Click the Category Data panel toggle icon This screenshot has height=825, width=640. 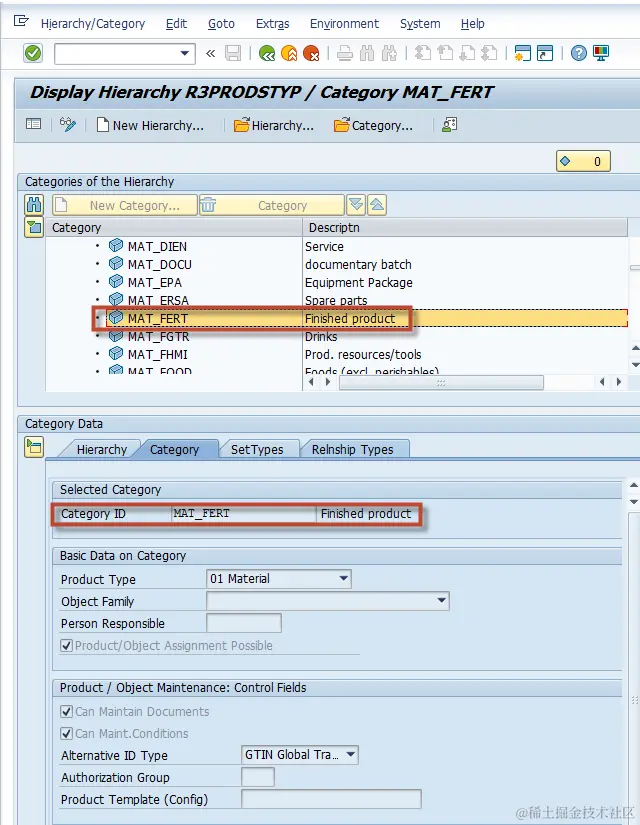click(34, 448)
